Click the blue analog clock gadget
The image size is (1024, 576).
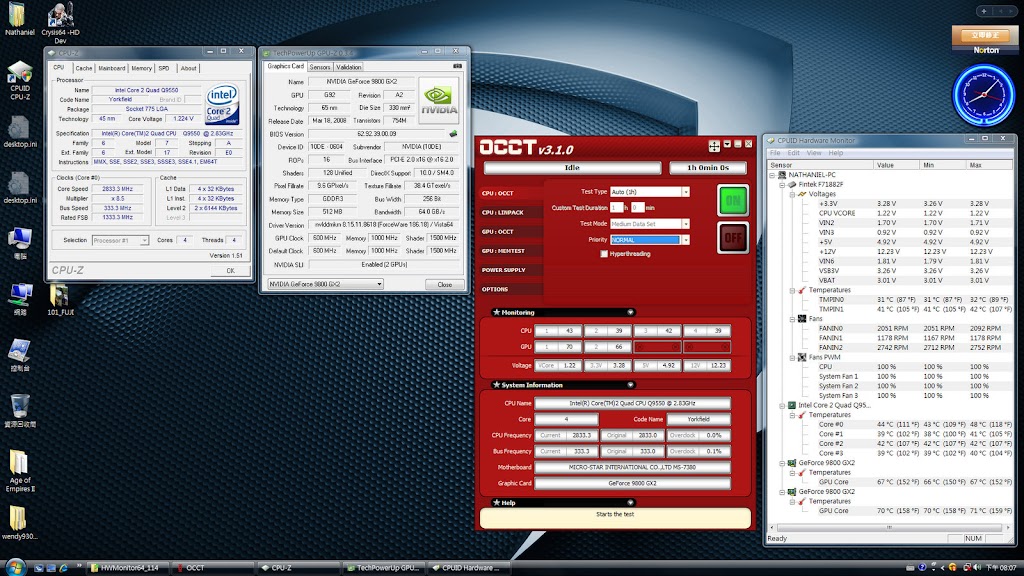pyautogui.click(x=984, y=95)
